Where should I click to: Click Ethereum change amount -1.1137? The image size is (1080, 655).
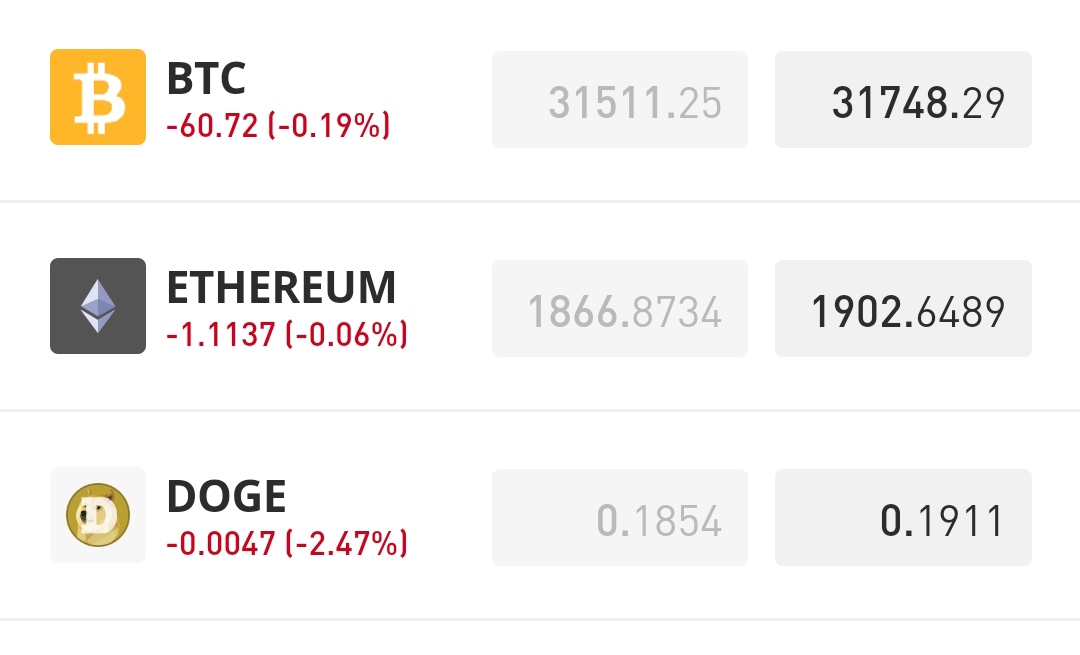point(221,335)
